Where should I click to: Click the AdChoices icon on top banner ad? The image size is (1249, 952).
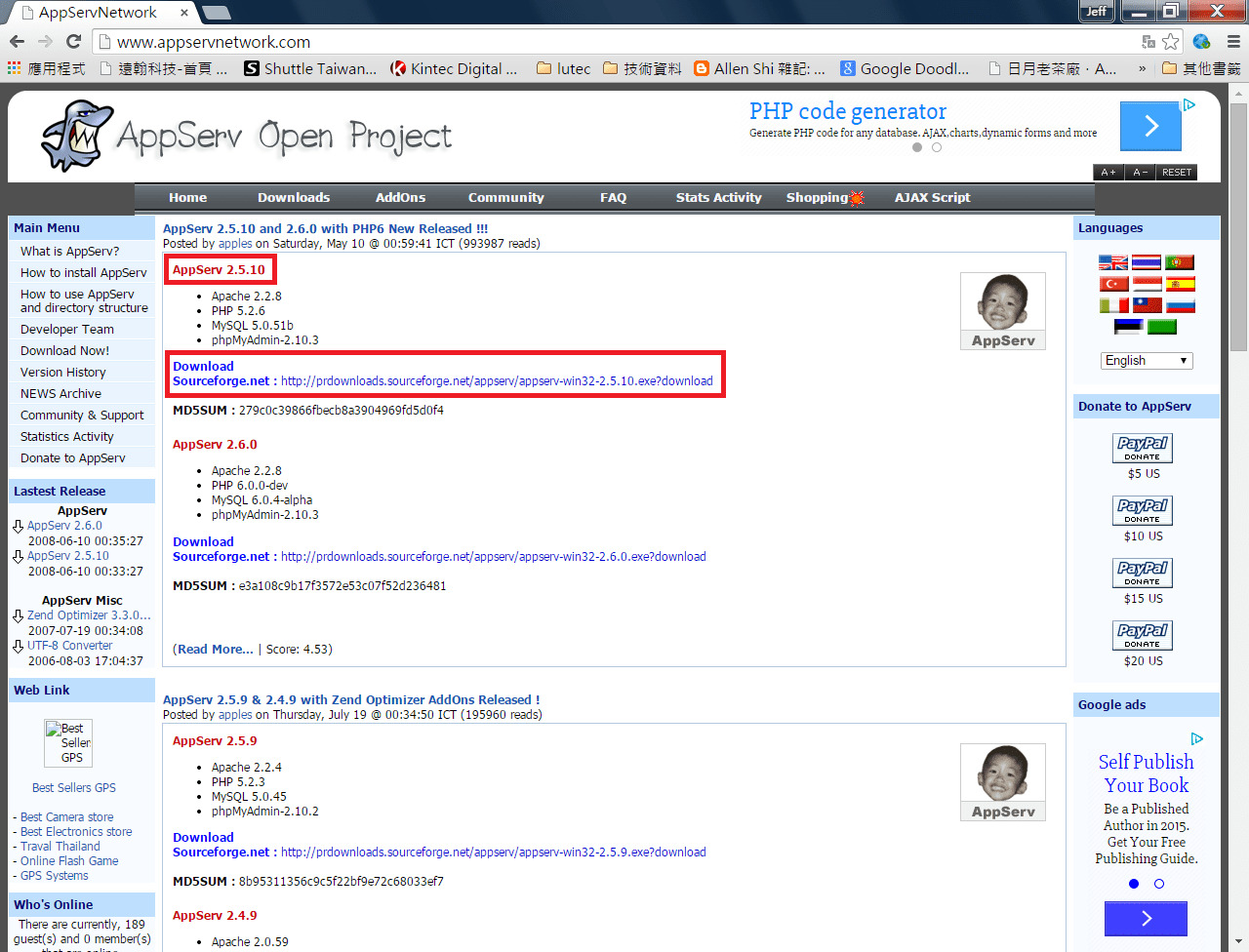(x=1189, y=105)
